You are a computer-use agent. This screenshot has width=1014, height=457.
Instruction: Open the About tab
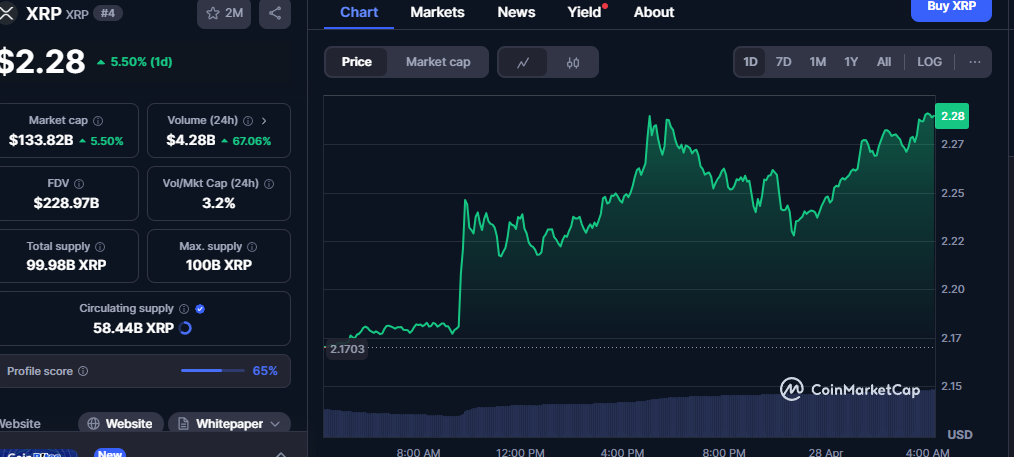[x=654, y=12]
